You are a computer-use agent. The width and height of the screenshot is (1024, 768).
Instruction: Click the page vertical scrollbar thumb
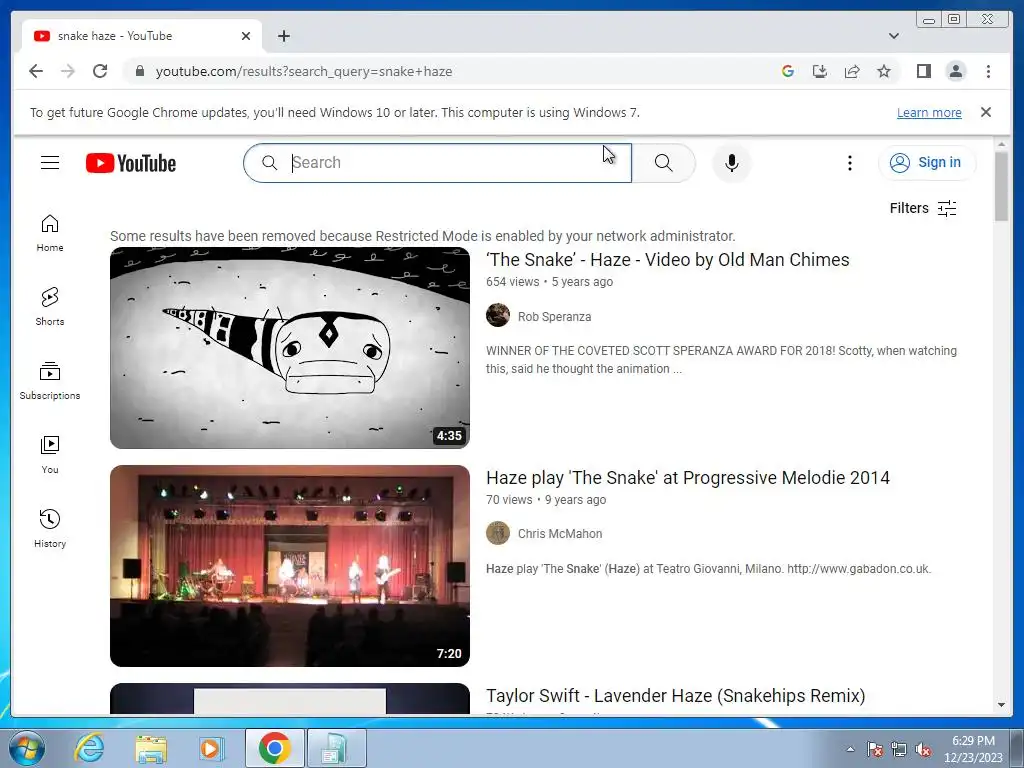(1001, 186)
